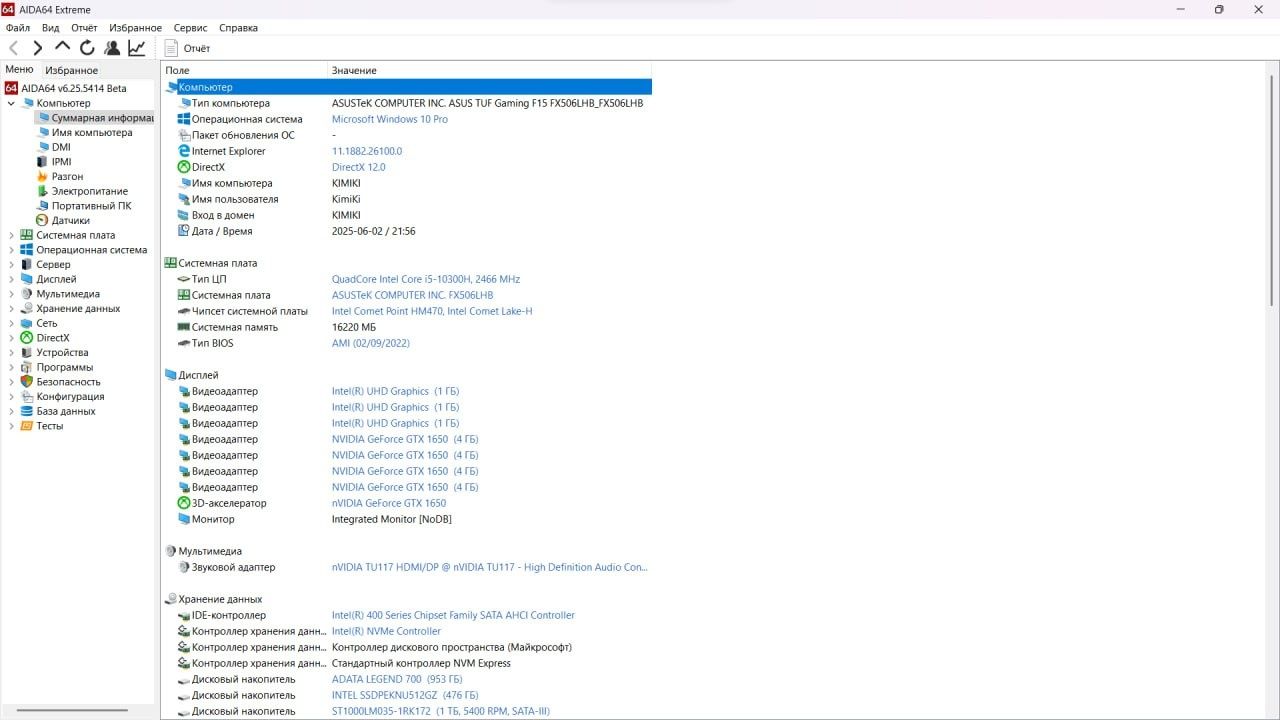The image size is (1280, 720).
Task: Switch to the Меню sidebar tab
Action: 20,69
